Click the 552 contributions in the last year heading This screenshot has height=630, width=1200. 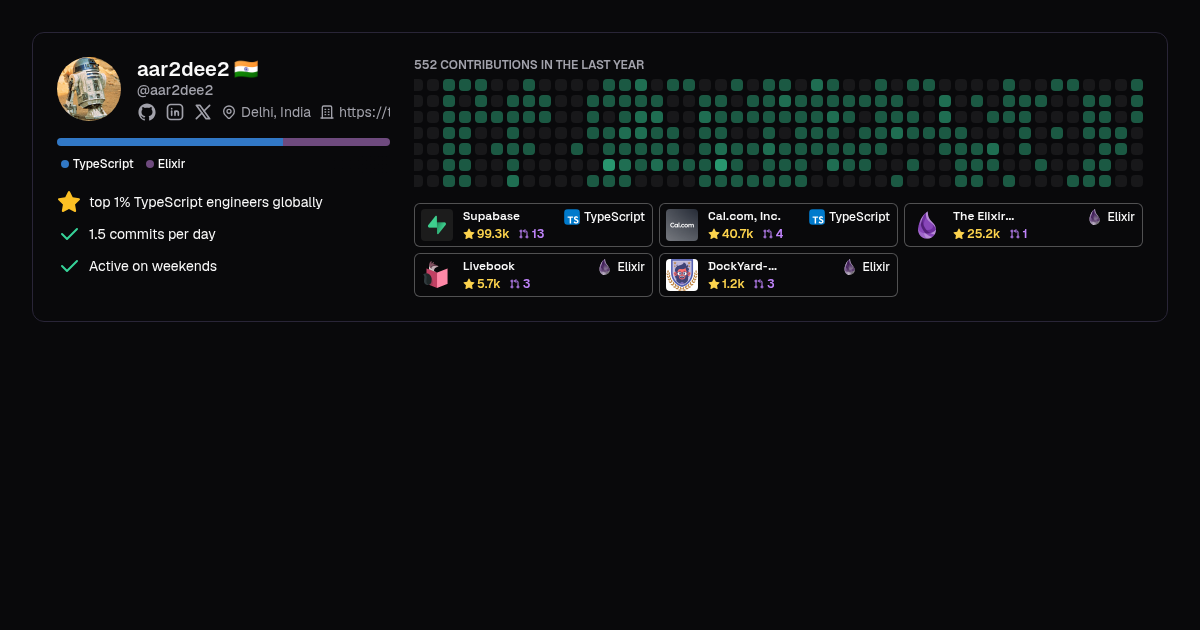pos(529,65)
